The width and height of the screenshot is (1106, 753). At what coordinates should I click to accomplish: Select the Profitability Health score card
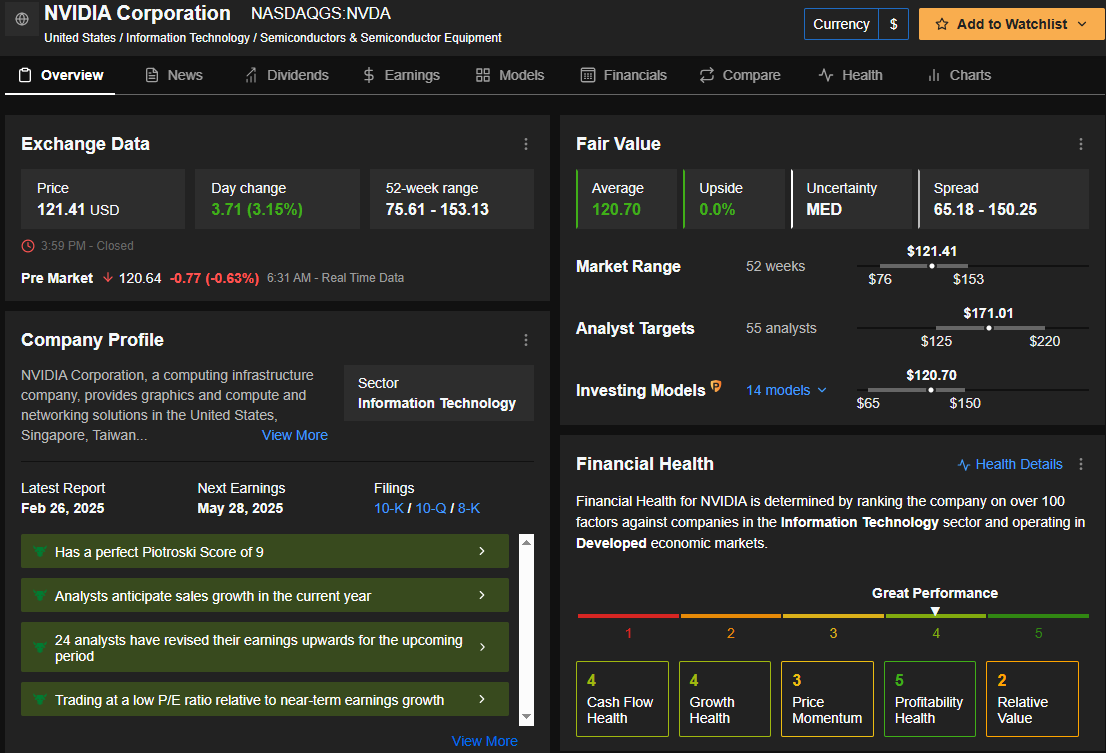click(x=930, y=699)
